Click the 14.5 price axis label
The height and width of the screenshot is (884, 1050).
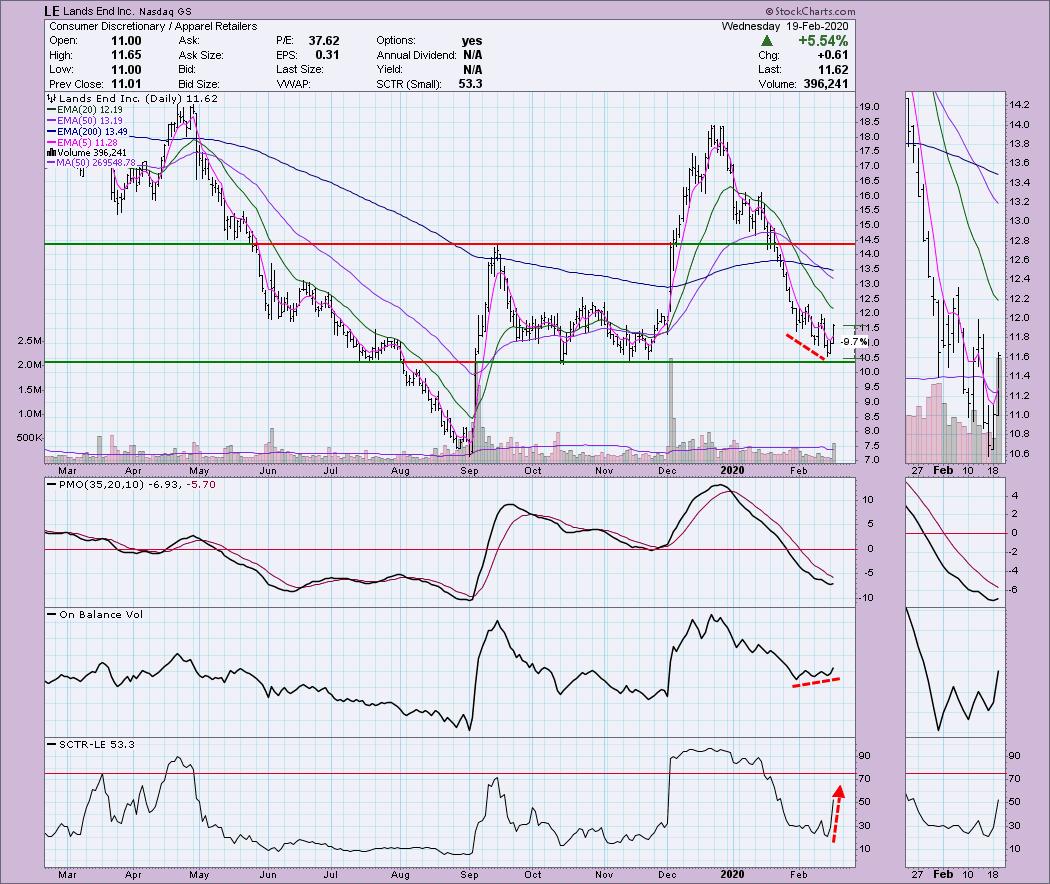click(870, 240)
